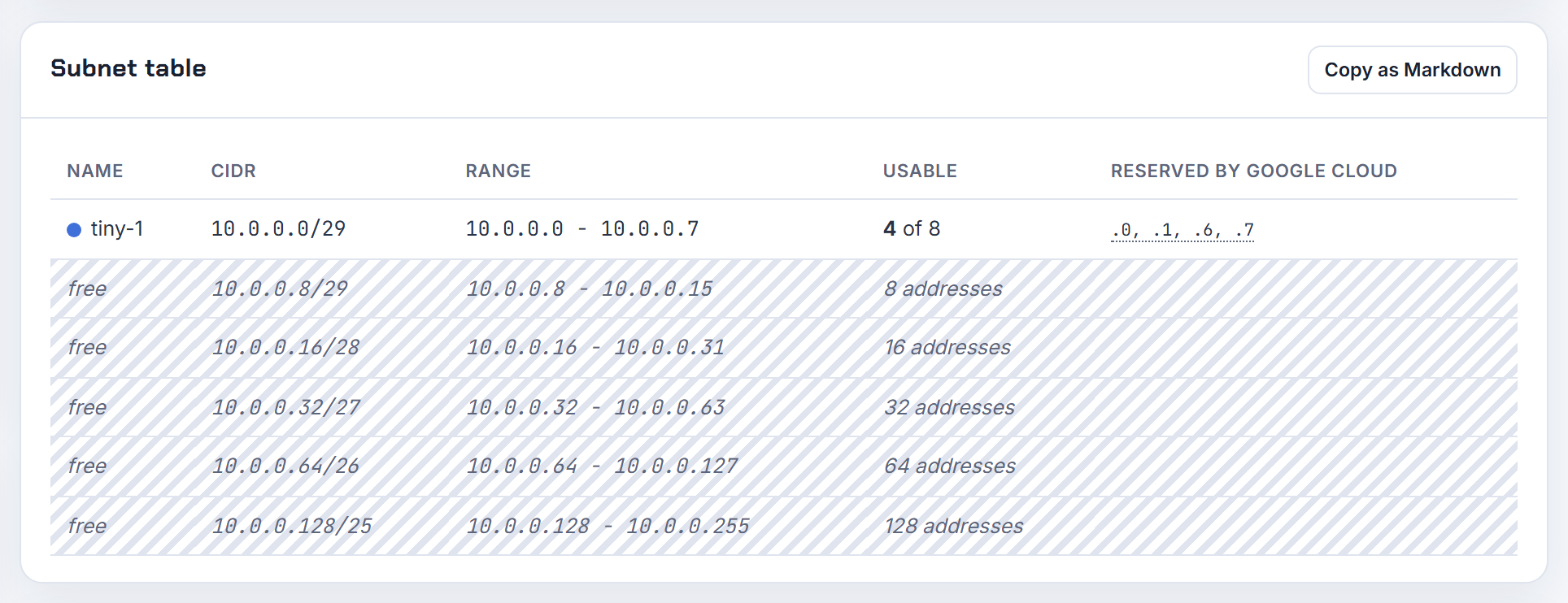Select free block 10.0.0.8/29
Screen dimensions: 1568x603
tap(280, 288)
